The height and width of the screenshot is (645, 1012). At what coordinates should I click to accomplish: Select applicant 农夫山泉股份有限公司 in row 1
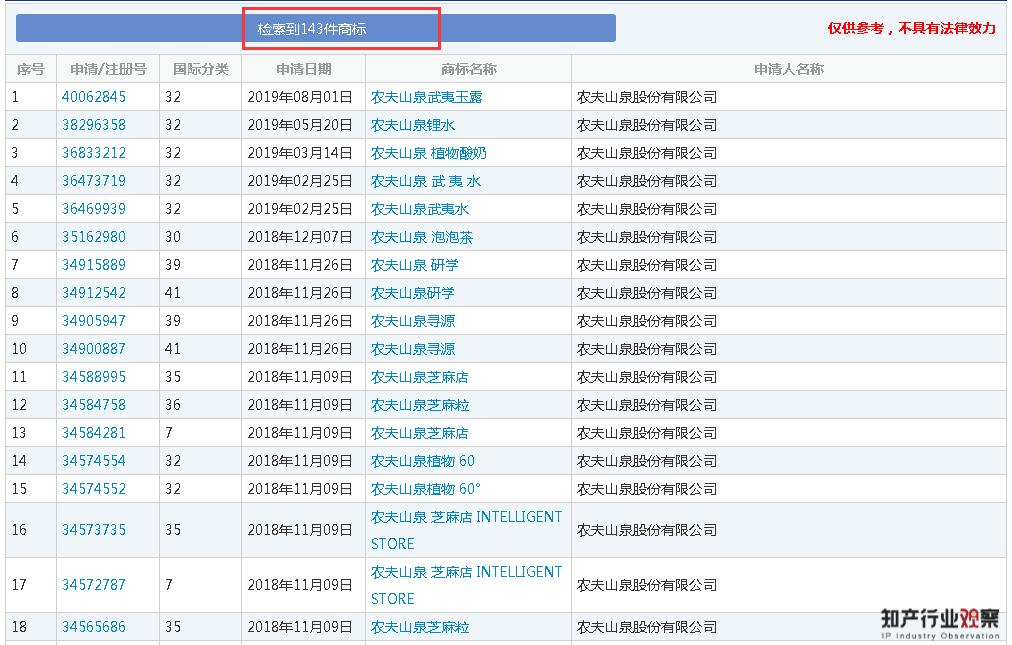[647, 97]
